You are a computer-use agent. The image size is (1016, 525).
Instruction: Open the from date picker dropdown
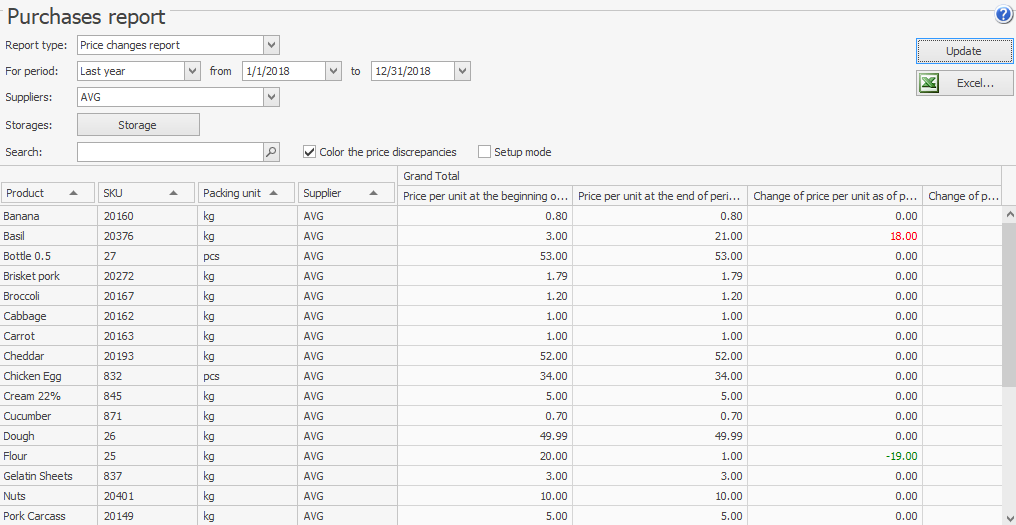point(333,71)
